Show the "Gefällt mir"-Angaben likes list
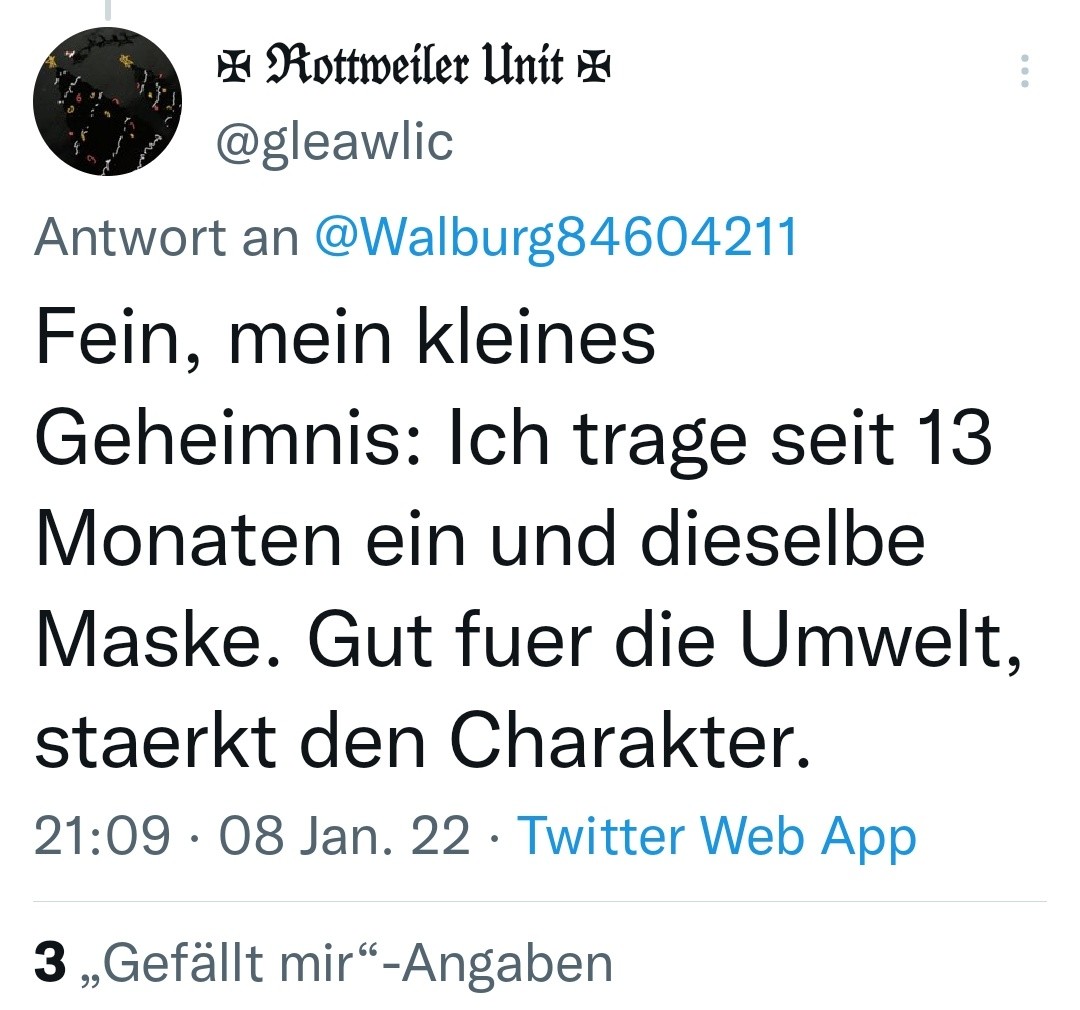The width and height of the screenshot is (1080, 1010). [x=359, y=962]
